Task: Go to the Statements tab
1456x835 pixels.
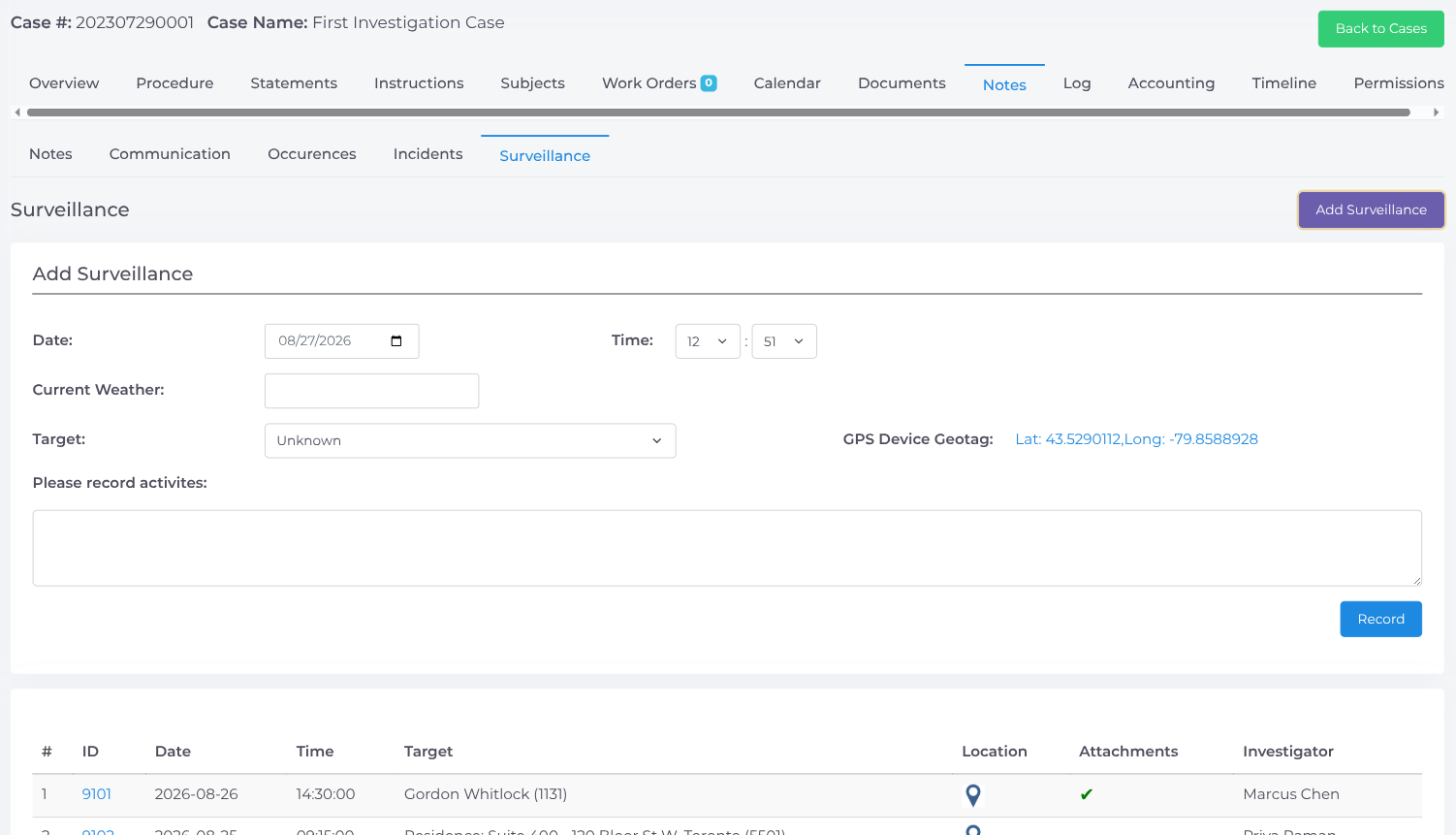Action: pyautogui.click(x=294, y=83)
